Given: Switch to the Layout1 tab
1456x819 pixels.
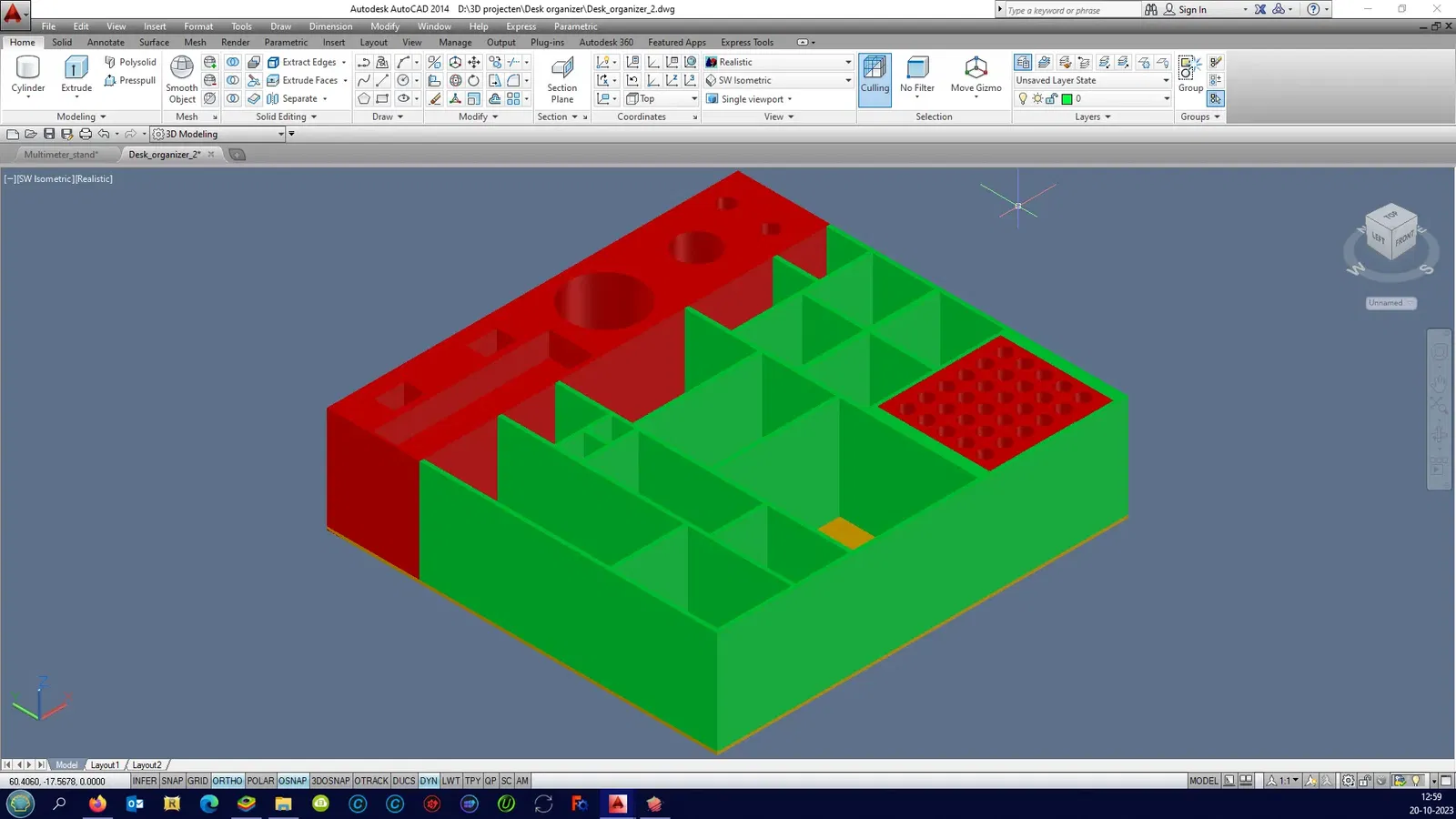Looking at the screenshot, I should pos(105,765).
